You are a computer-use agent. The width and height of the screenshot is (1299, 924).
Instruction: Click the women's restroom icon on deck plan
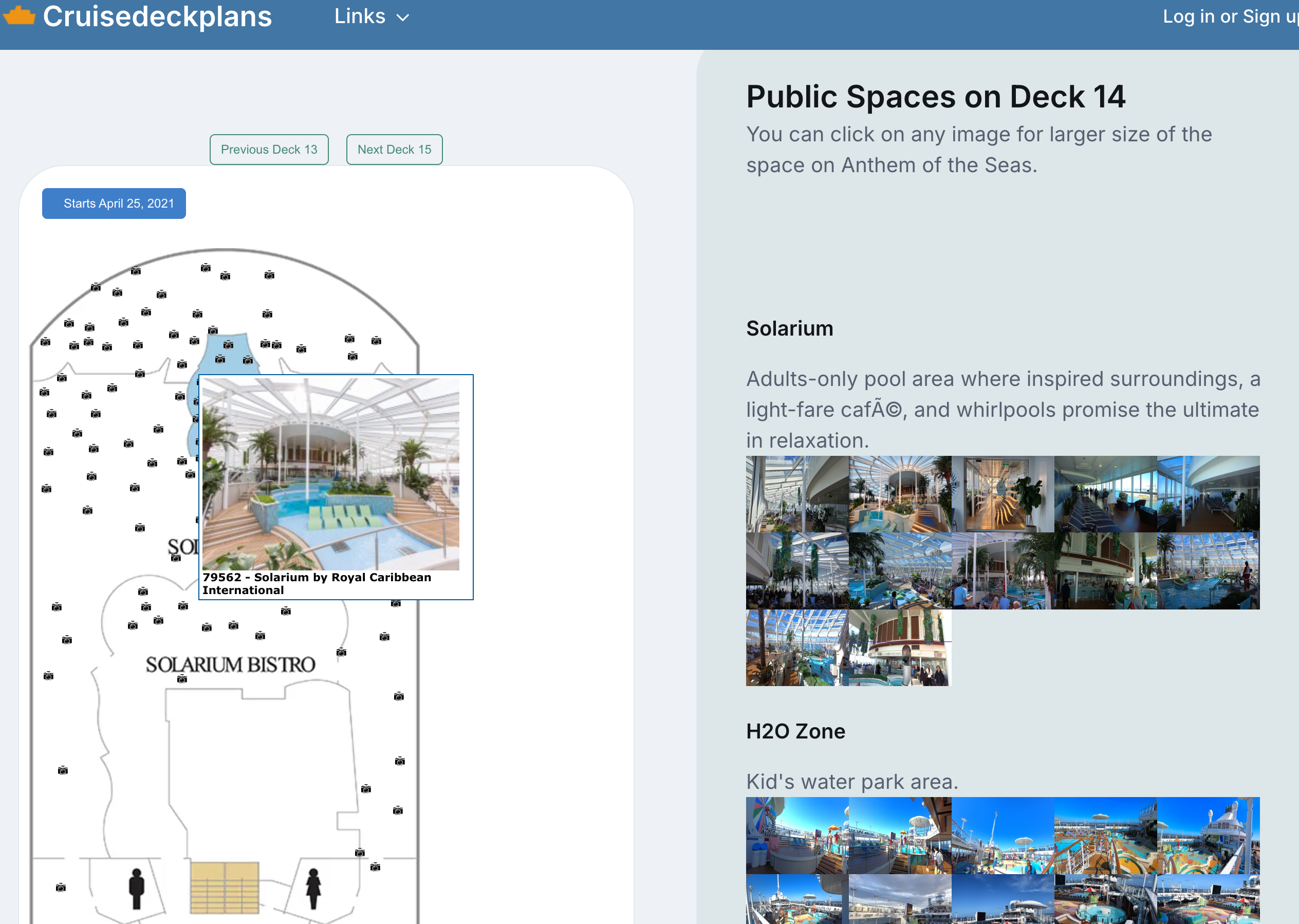tap(313, 888)
